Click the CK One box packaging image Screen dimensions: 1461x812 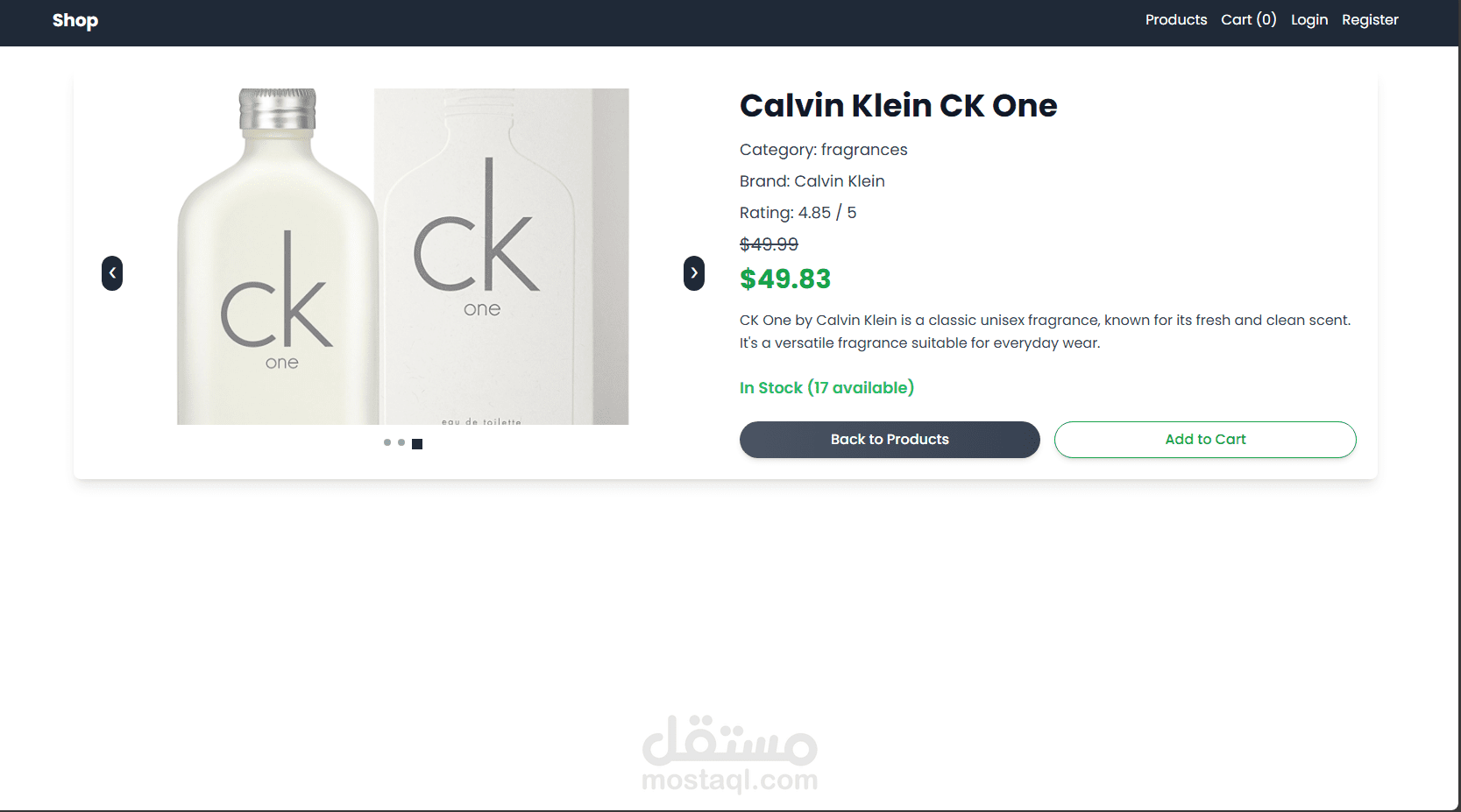502,257
